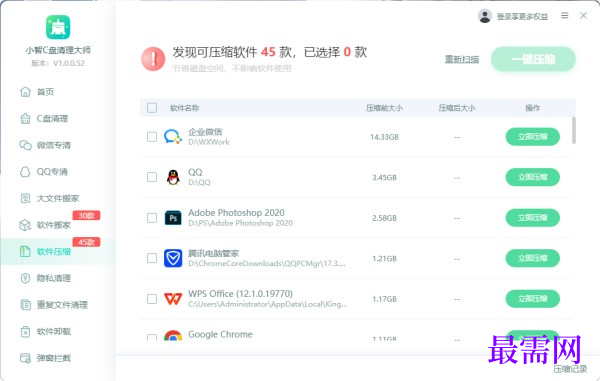Click the 1.17GB size value
Image resolution: width=600 pixels, height=381 pixels.
click(385, 299)
